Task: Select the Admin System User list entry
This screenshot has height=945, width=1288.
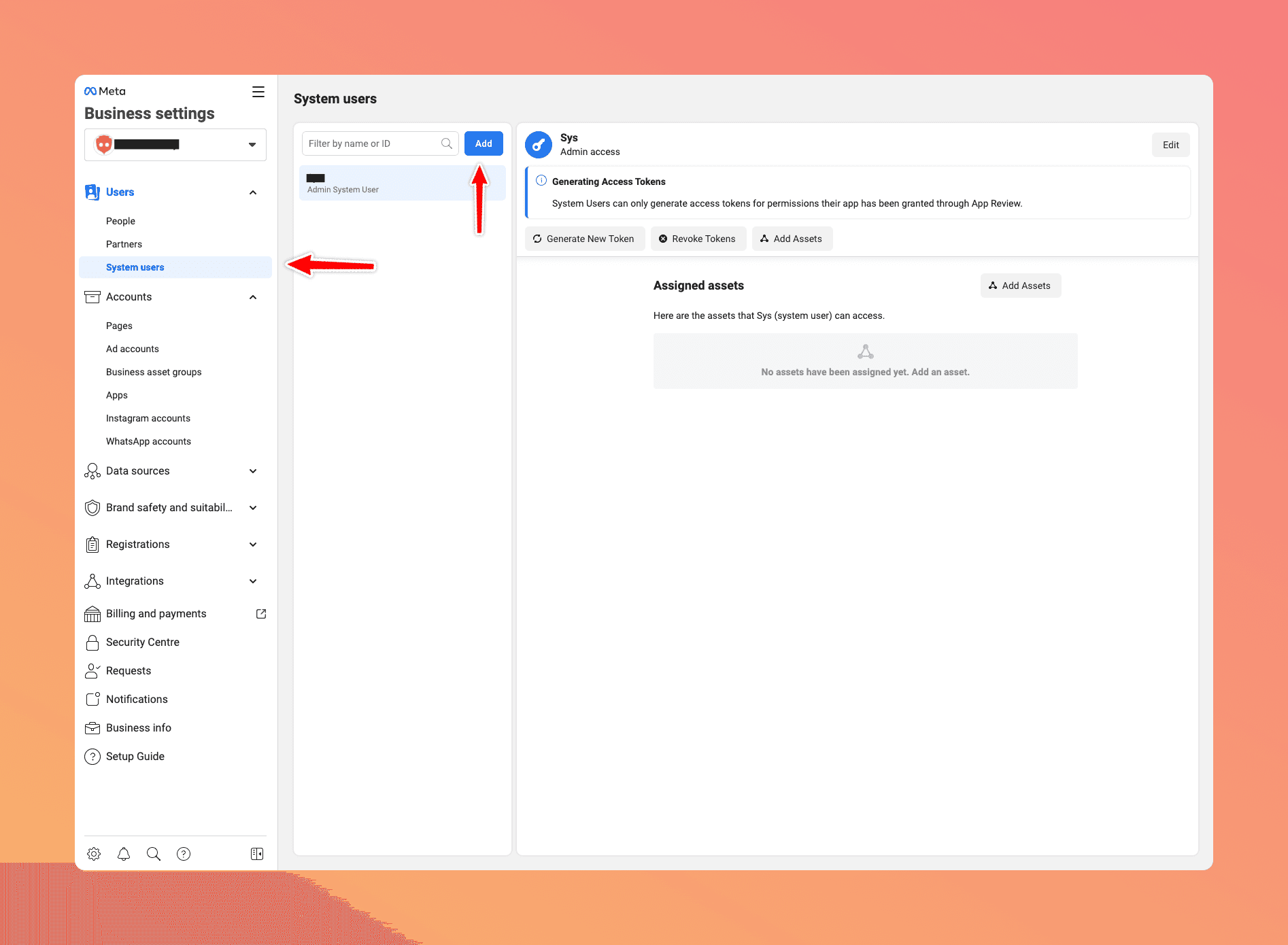Action: click(403, 183)
